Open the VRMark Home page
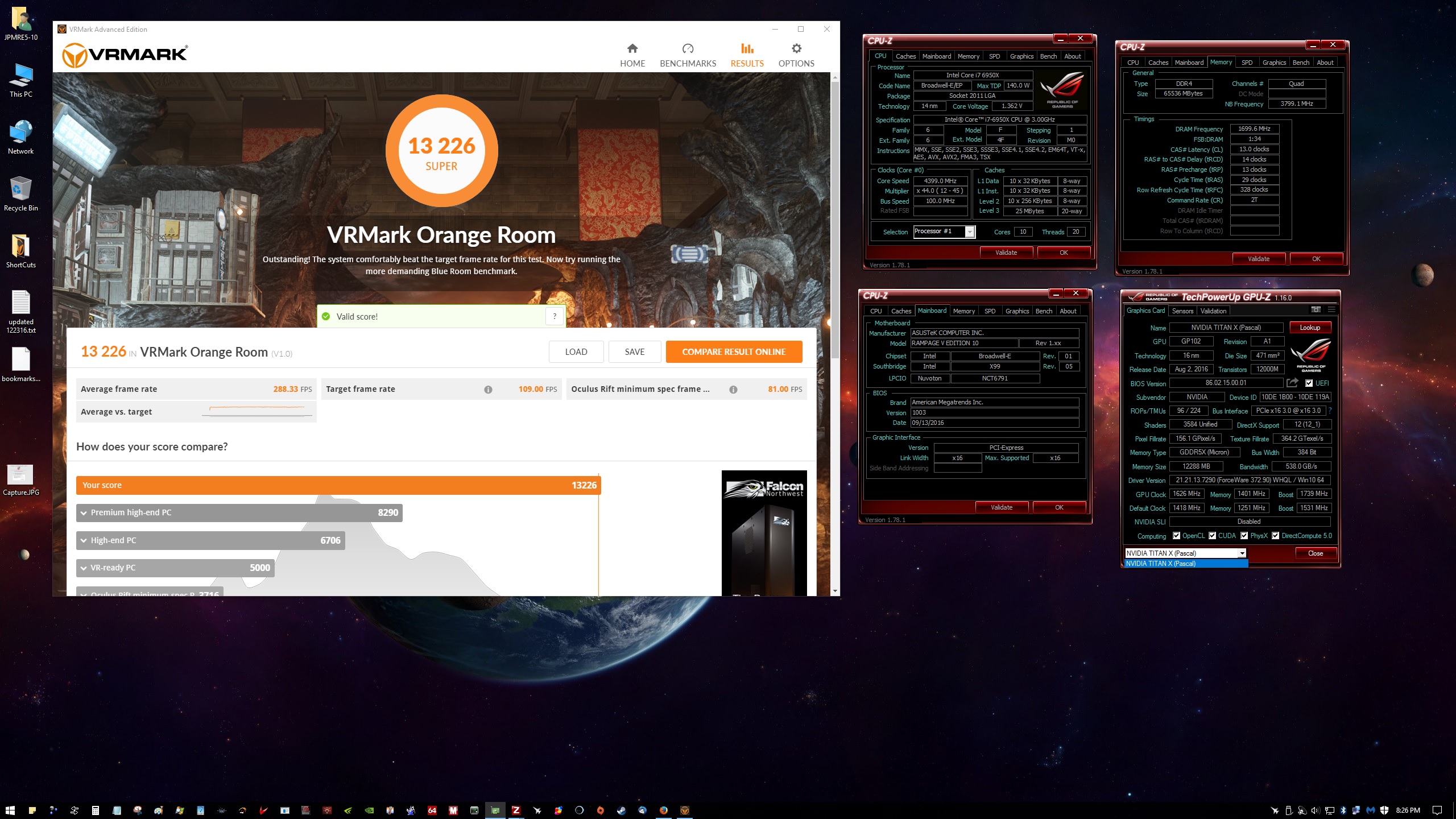The height and width of the screenshot is (819, 1456). pyautogui.click(x=632, y=56)
